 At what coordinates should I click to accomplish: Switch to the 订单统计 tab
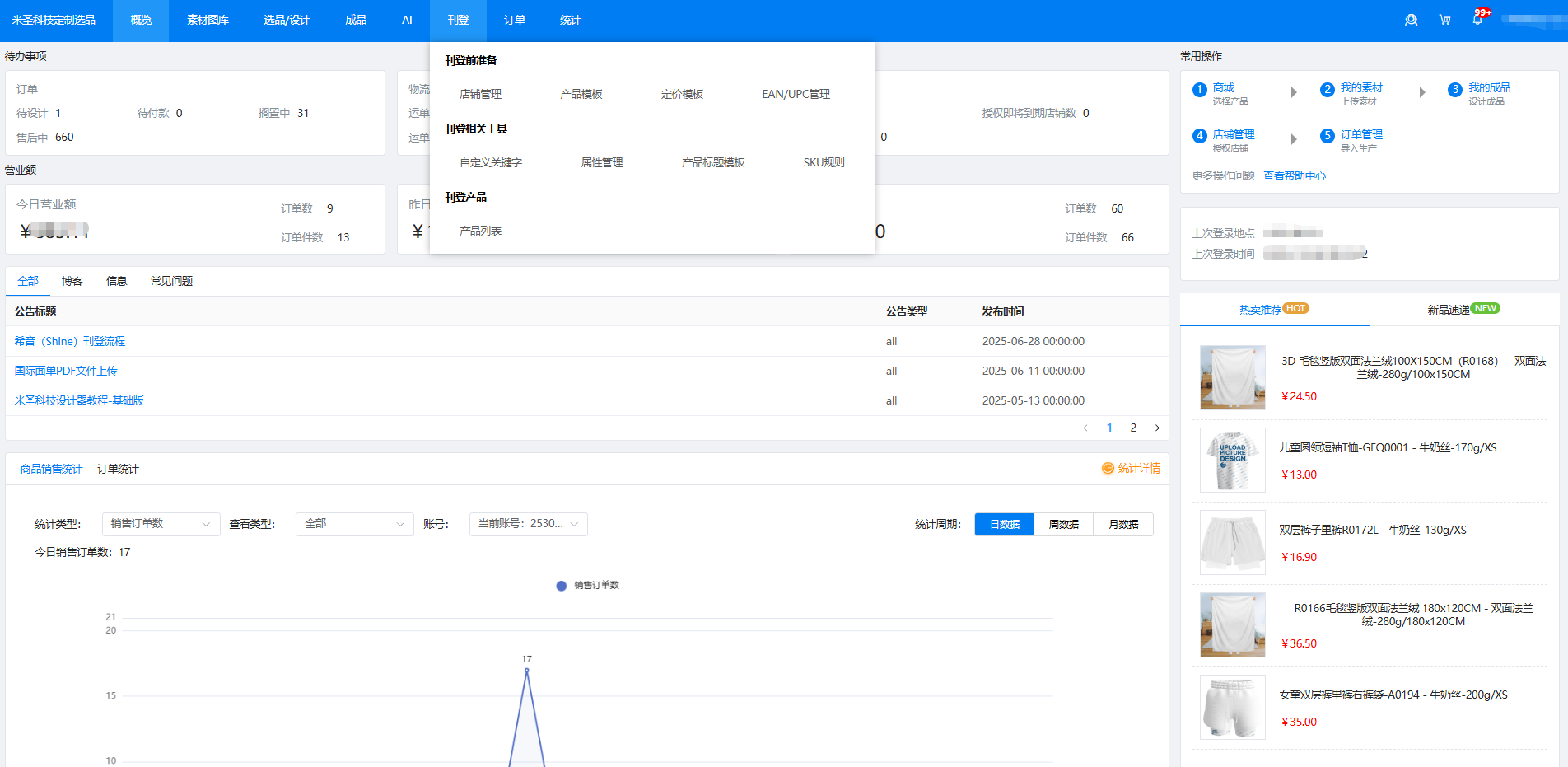coord(118,470)
